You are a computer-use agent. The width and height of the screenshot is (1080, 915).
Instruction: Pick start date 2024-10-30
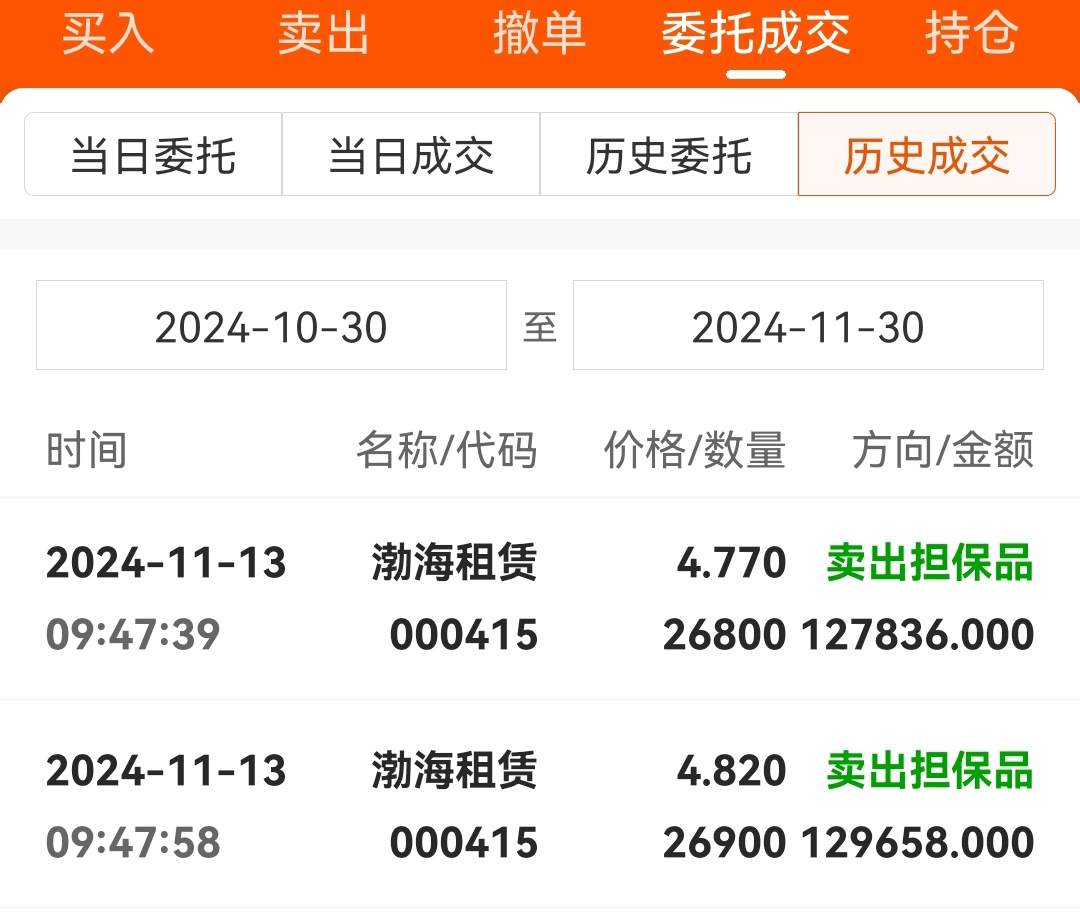(271, 325)
